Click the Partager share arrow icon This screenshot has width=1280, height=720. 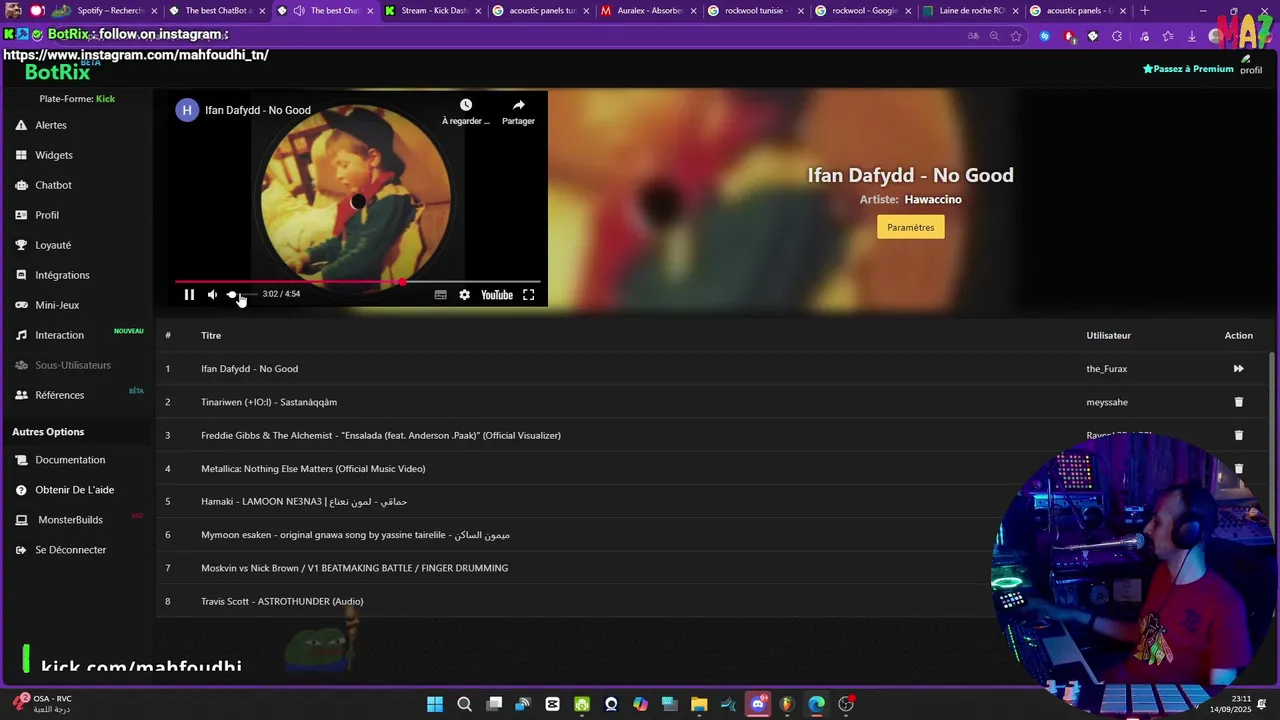518,105
